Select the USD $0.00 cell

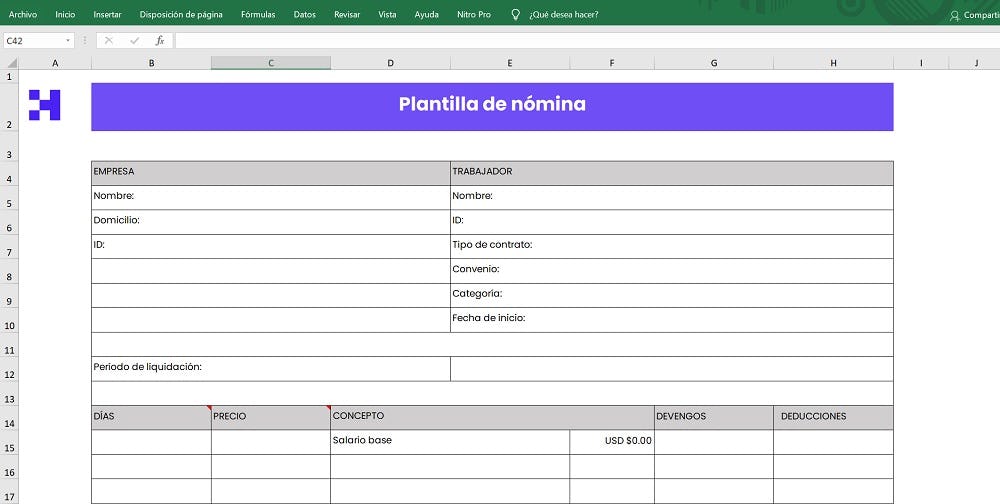(x=612, y=441)
